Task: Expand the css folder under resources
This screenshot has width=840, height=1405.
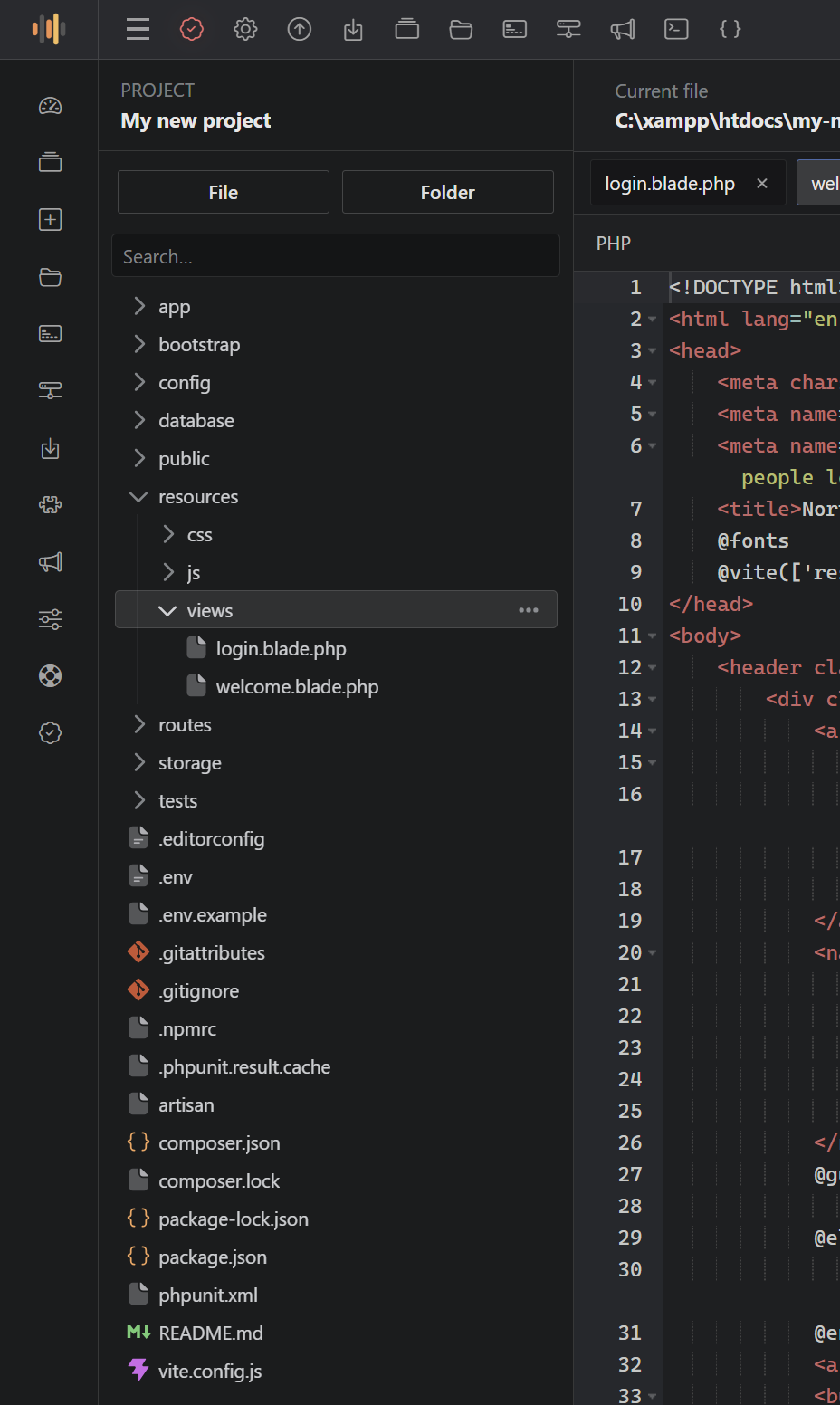Action: point(168,535)
